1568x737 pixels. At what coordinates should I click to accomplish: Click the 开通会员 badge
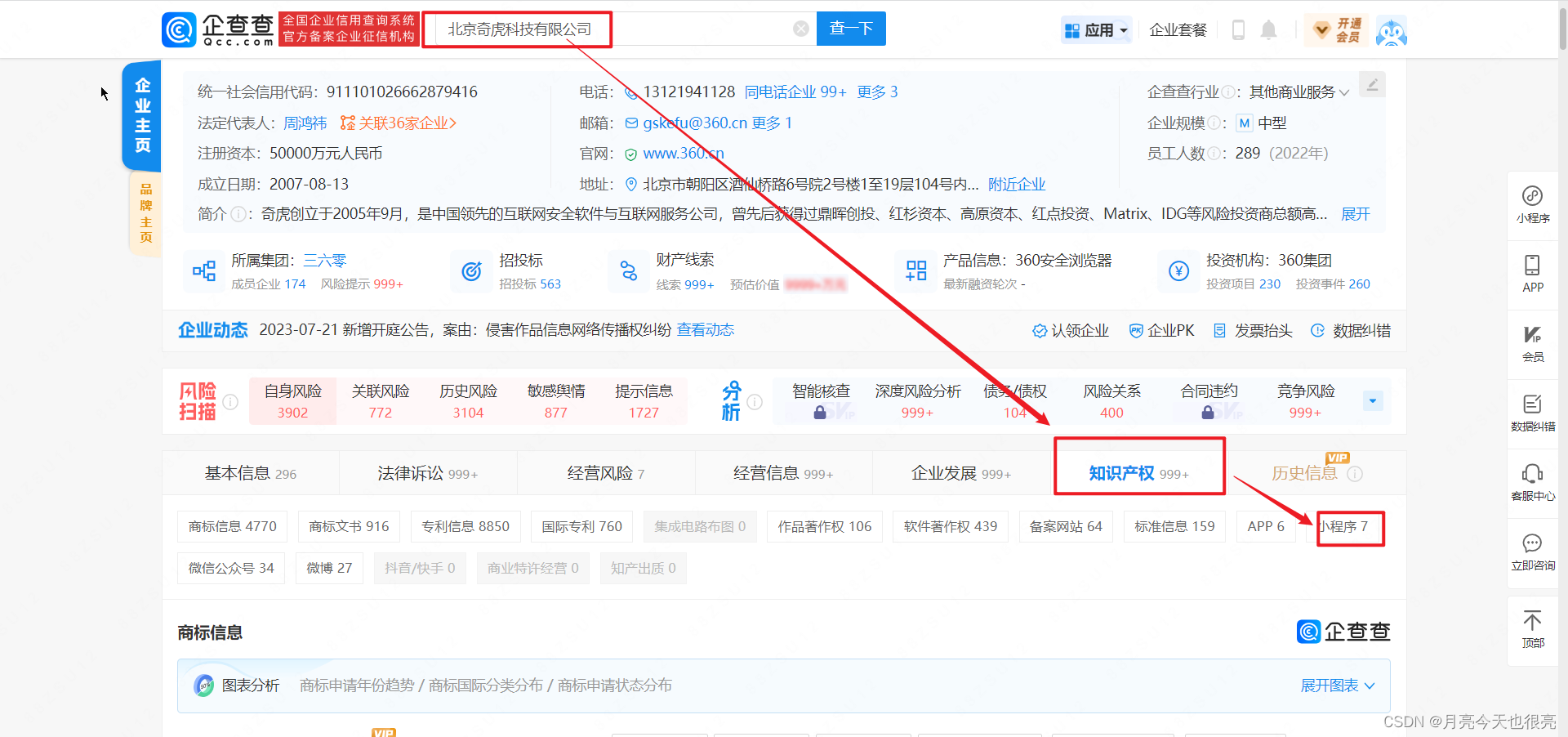(x=1336, y=30)
